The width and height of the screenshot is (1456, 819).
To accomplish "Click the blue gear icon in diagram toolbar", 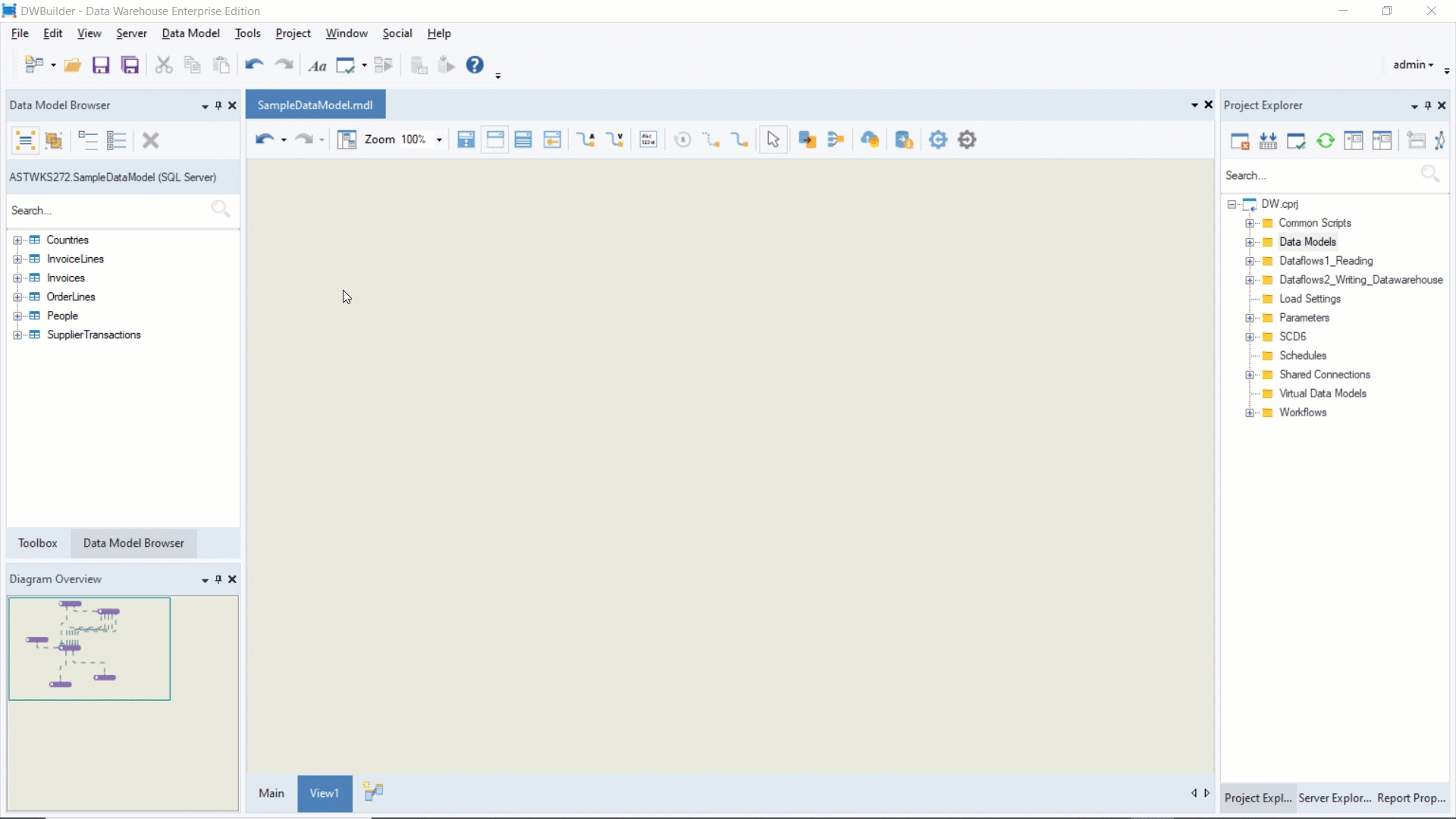I will pyautogui.click(x=938, y=140).
